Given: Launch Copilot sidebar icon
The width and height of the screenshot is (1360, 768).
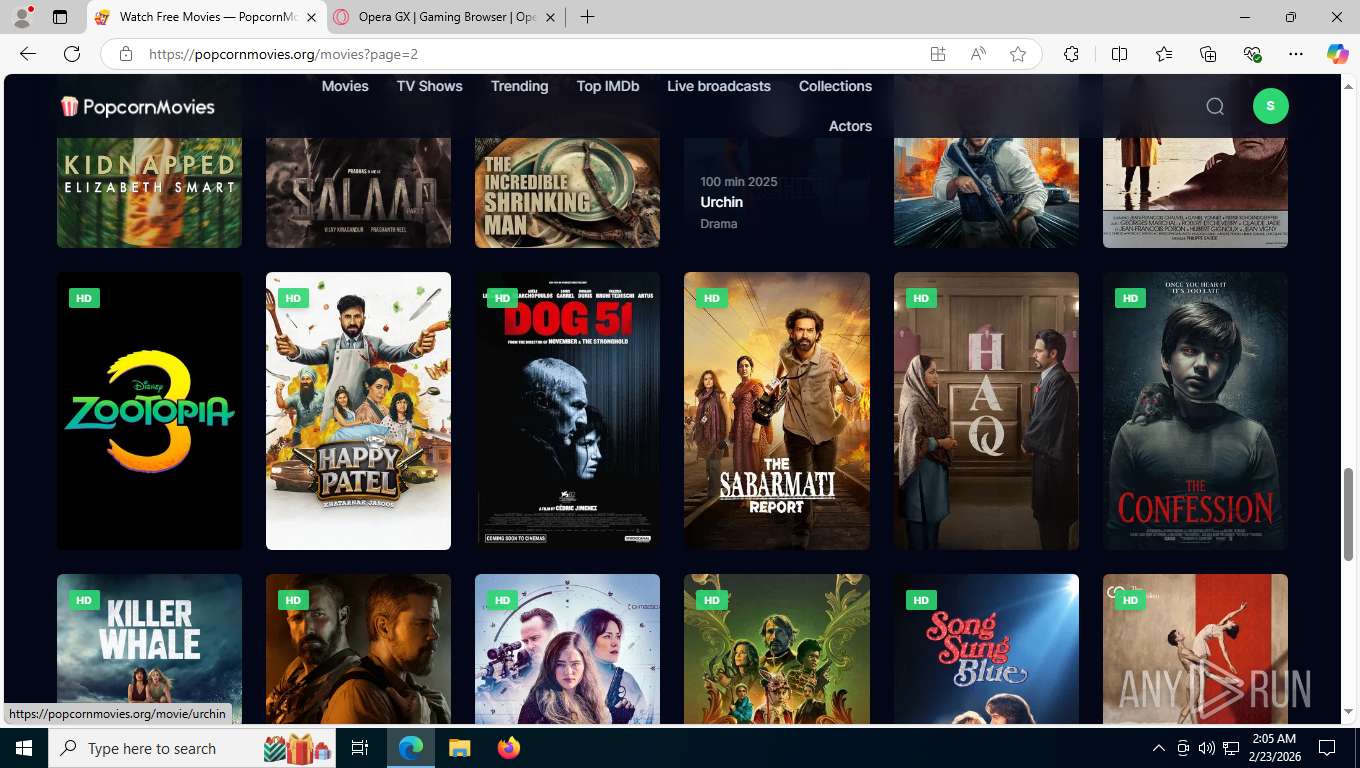Looking at the screenshot, I should tap(1338, 54).
